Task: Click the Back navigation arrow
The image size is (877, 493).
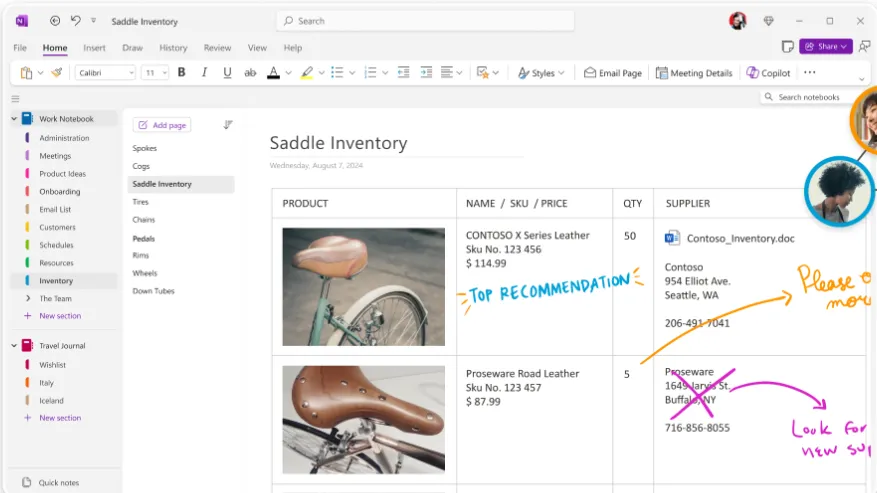Action: 55,21
